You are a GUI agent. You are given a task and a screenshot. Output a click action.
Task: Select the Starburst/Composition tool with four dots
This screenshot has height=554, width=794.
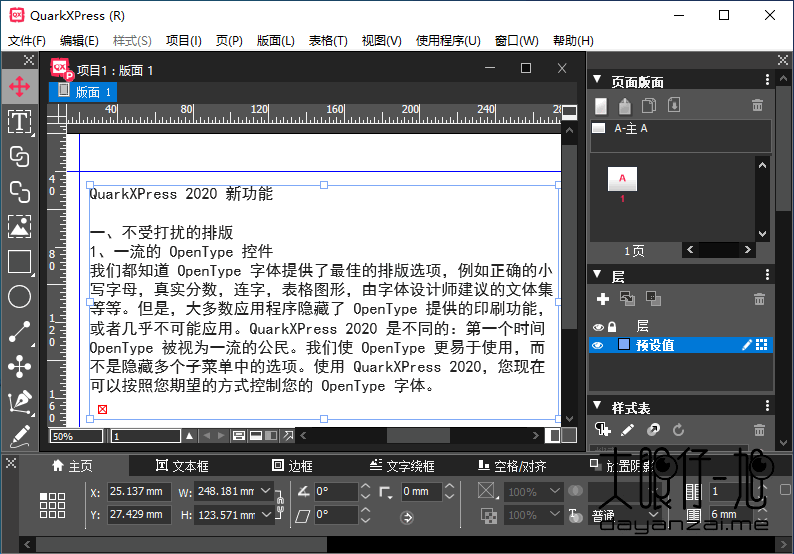click(19, 366)
